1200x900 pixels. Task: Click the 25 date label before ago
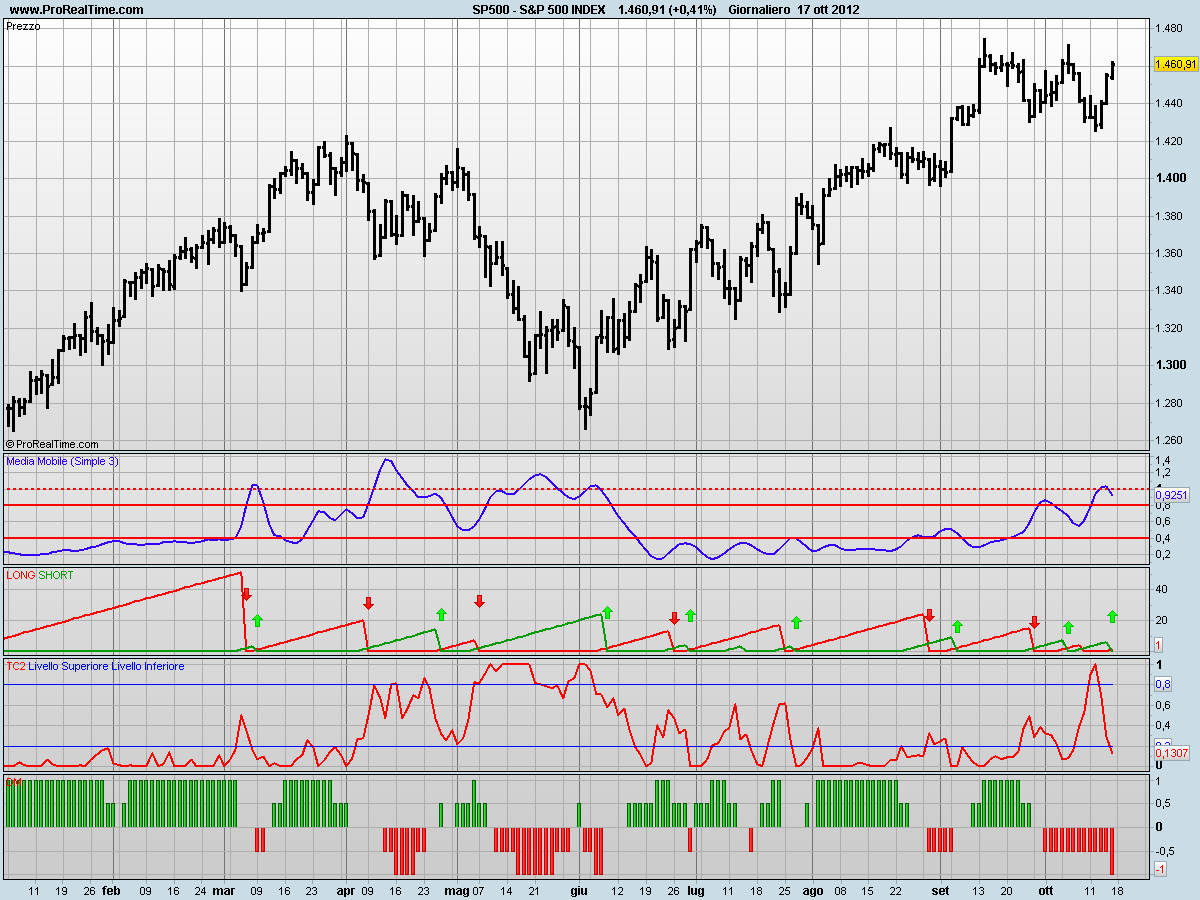(x=784, y=889)
